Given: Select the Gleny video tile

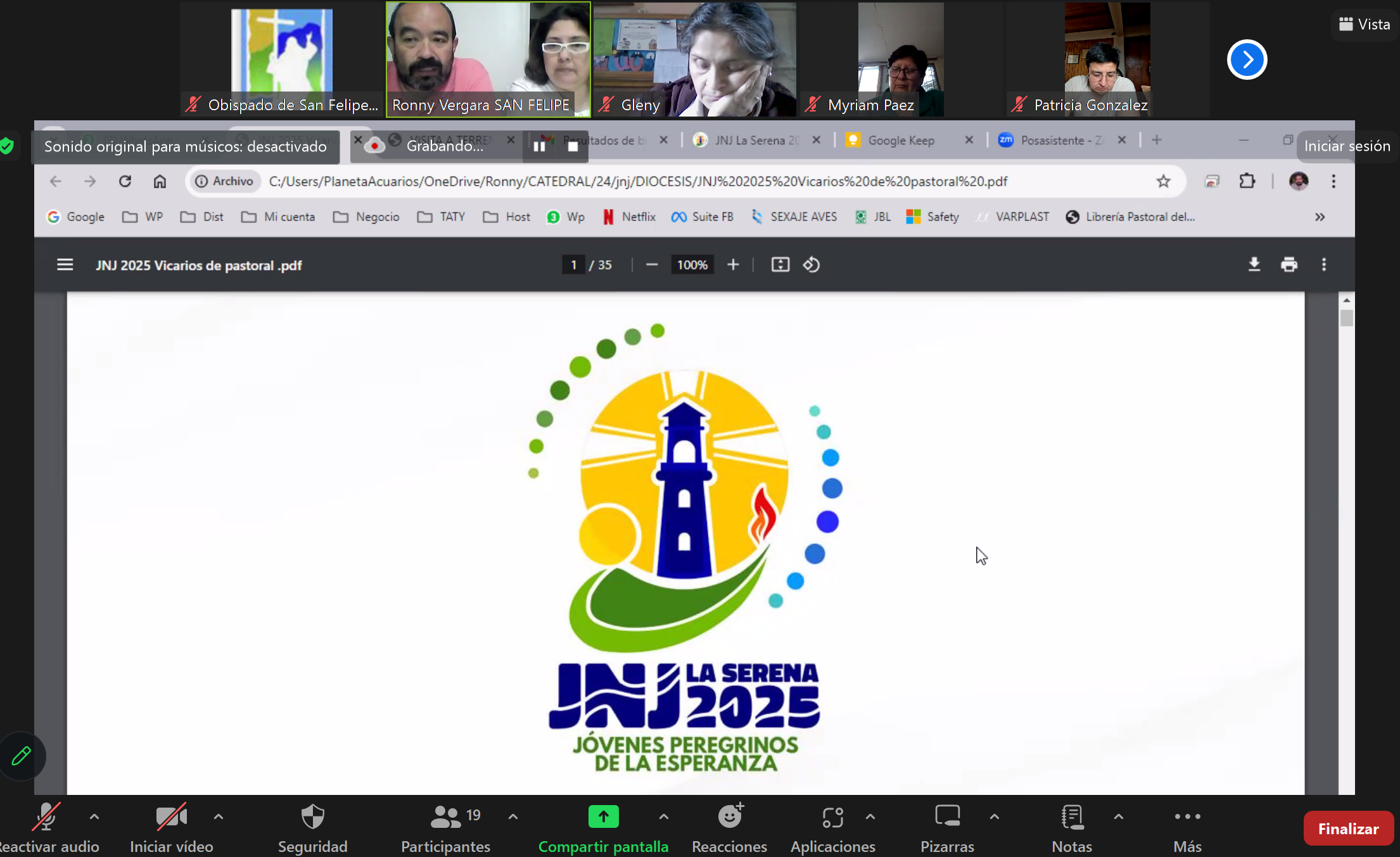Looking at the screenshot, I should coord(695,59).
